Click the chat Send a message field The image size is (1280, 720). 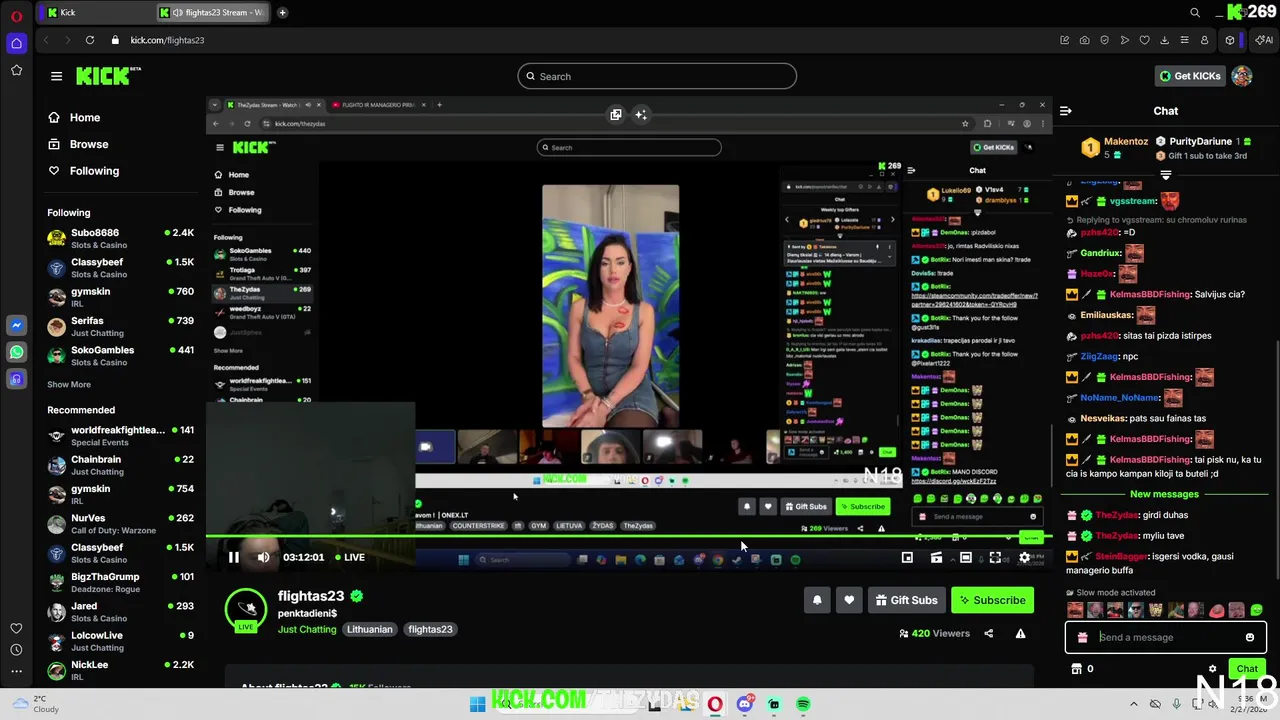tap(1166, 637)
